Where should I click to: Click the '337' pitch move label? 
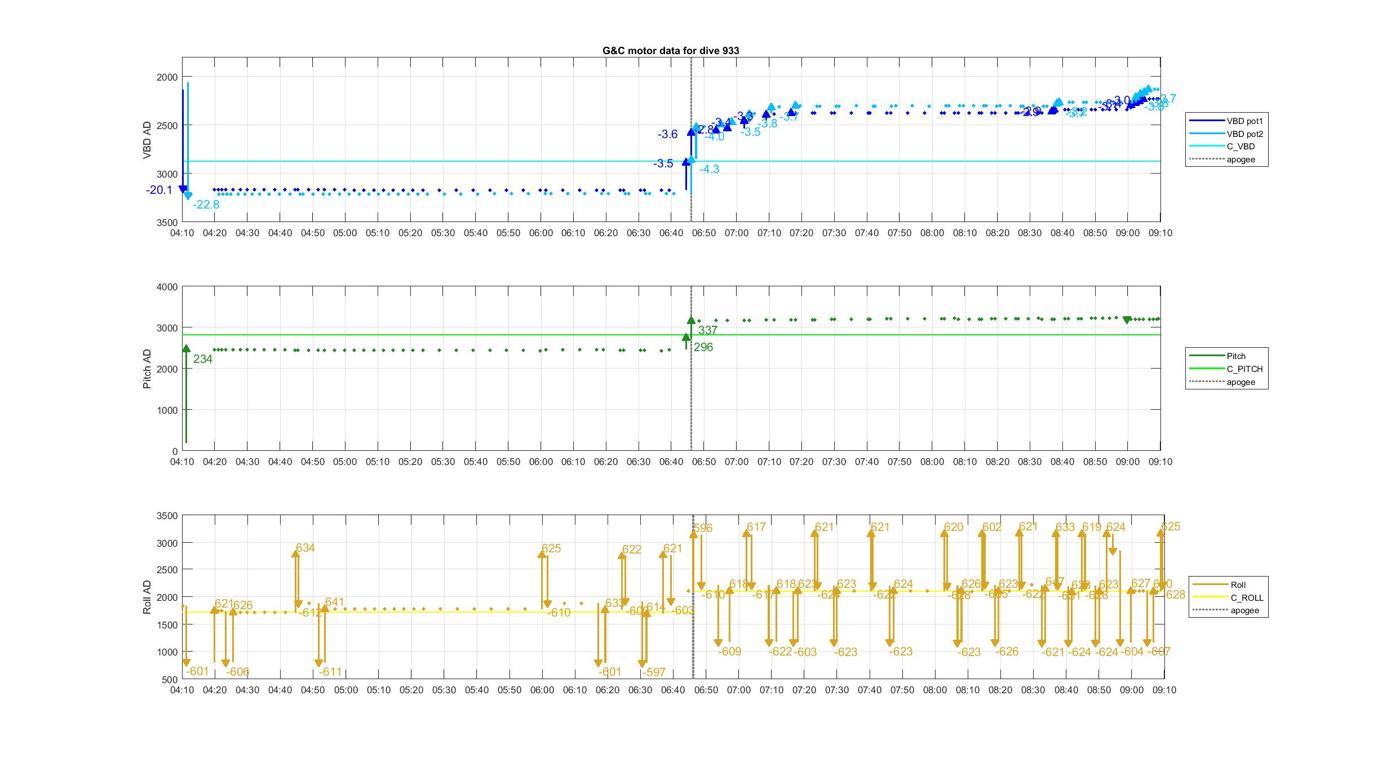click(708, 330)
